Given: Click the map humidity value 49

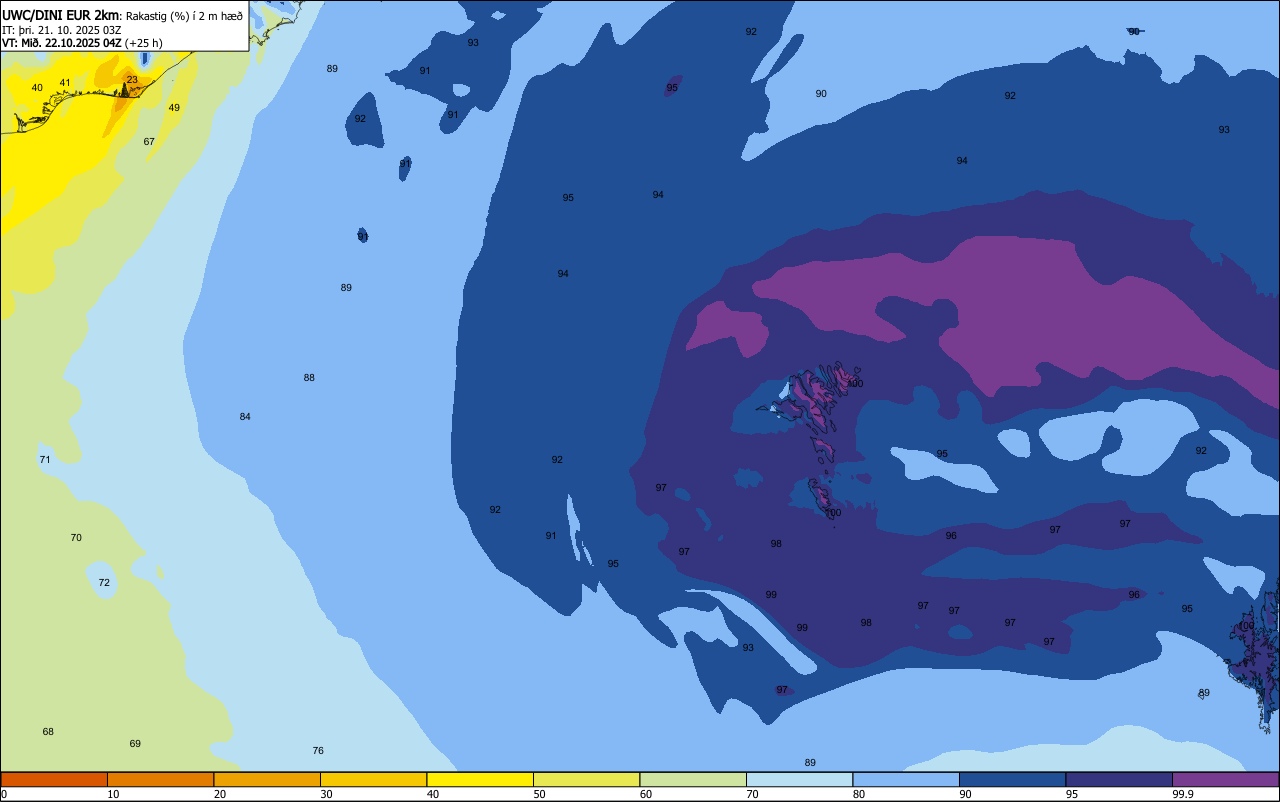Looking at the screenshot, I should coord(174,107).
